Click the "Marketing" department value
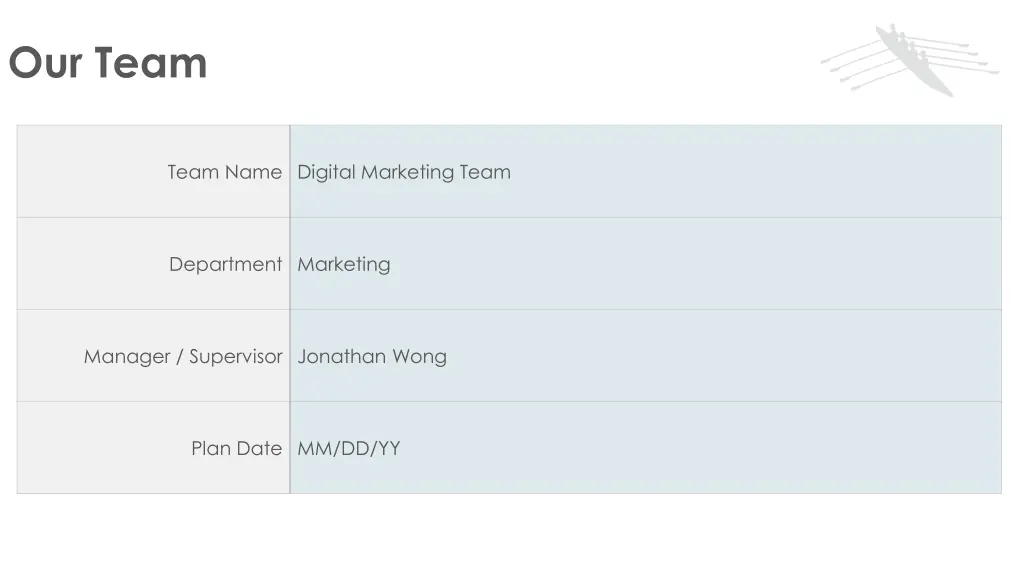1024x576 pixels. tap(344, 264)
